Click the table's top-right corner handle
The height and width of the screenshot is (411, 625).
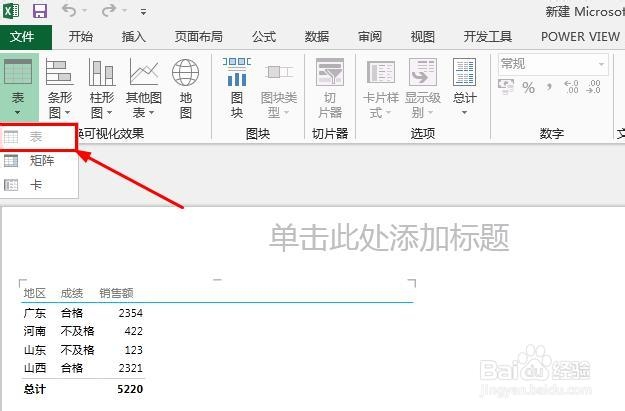[412, 283]
